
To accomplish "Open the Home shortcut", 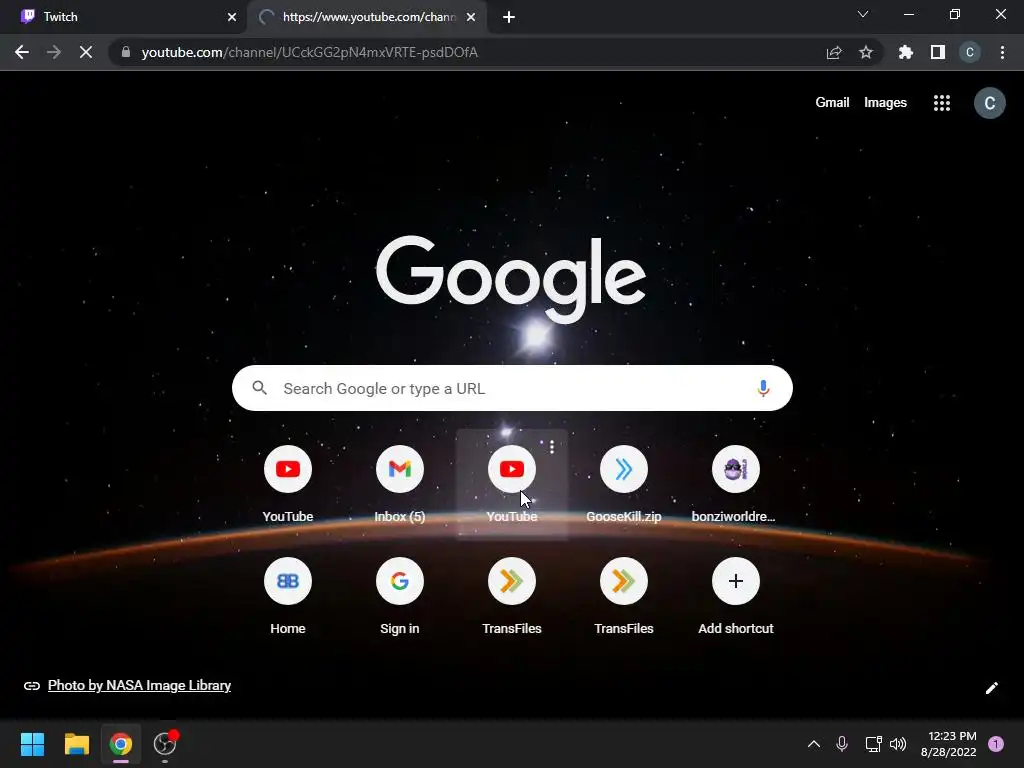I will coord(288,596).
